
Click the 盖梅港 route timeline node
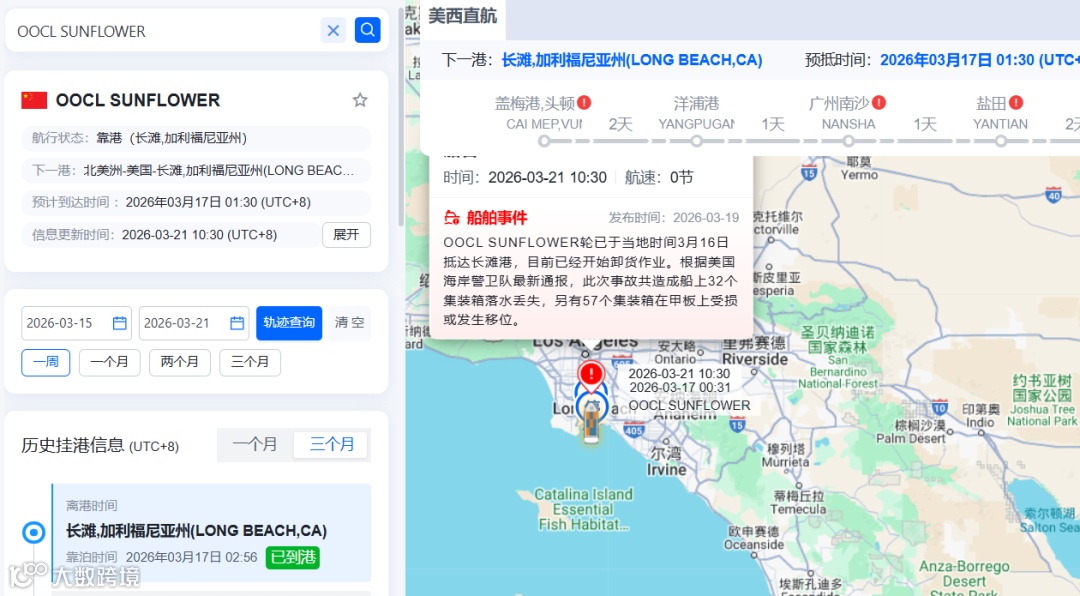(544, 141)
